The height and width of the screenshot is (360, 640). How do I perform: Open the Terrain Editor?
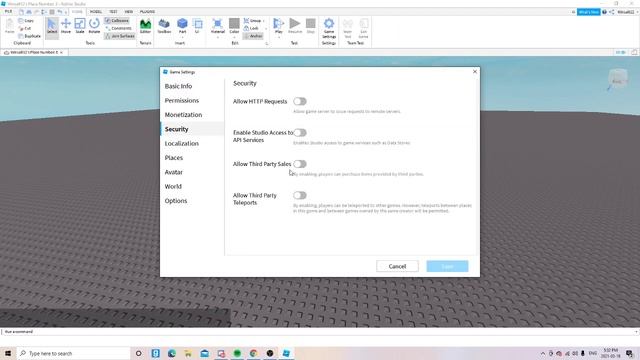(x=145, y=26)
